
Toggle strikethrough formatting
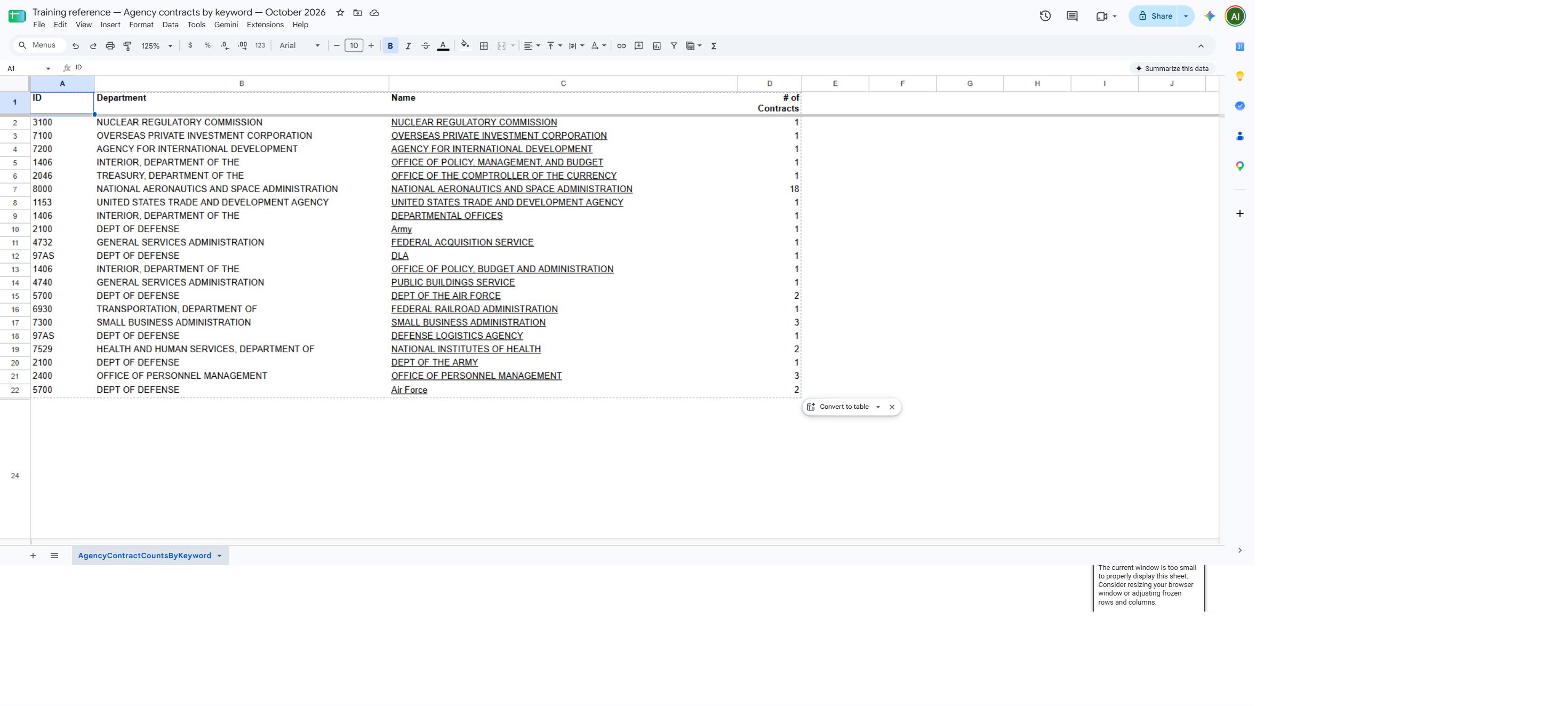point(426,46)
